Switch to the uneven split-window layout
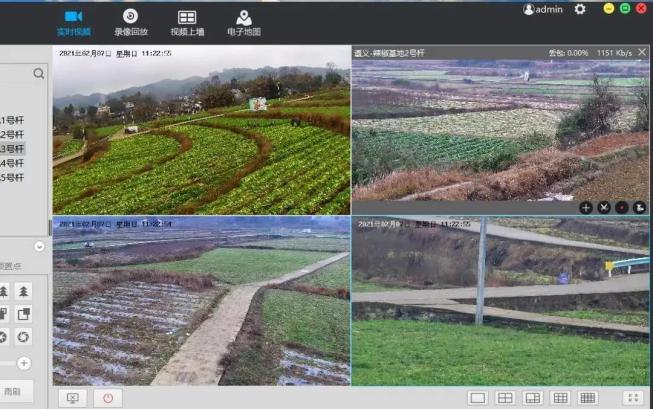The width and height of the screenshot is (653, 409). click(x=533, y=398)
